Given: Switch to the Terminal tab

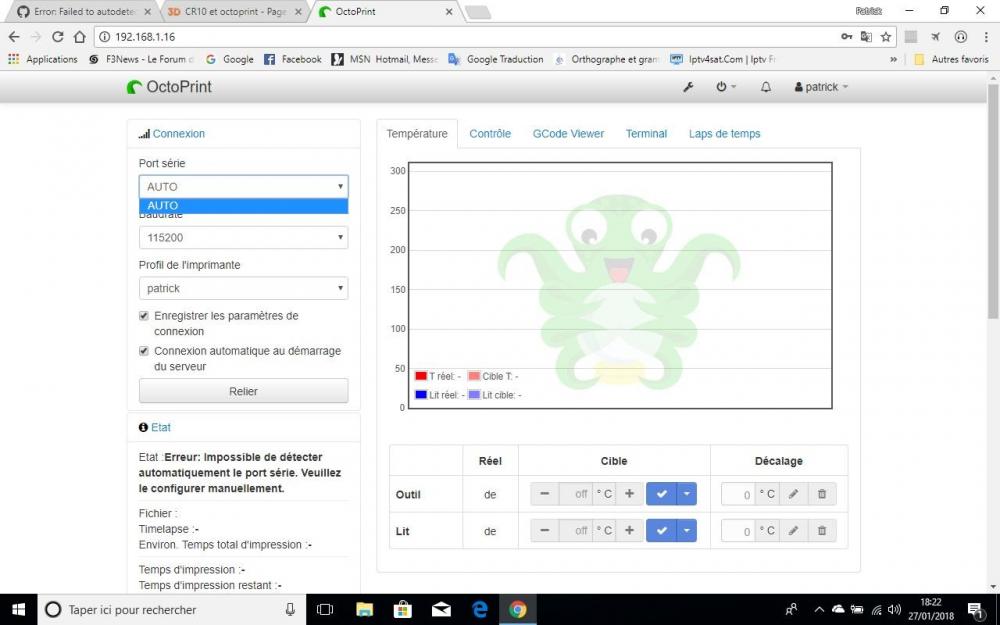Looking at the screenshot, I should [x=646, y=133].
